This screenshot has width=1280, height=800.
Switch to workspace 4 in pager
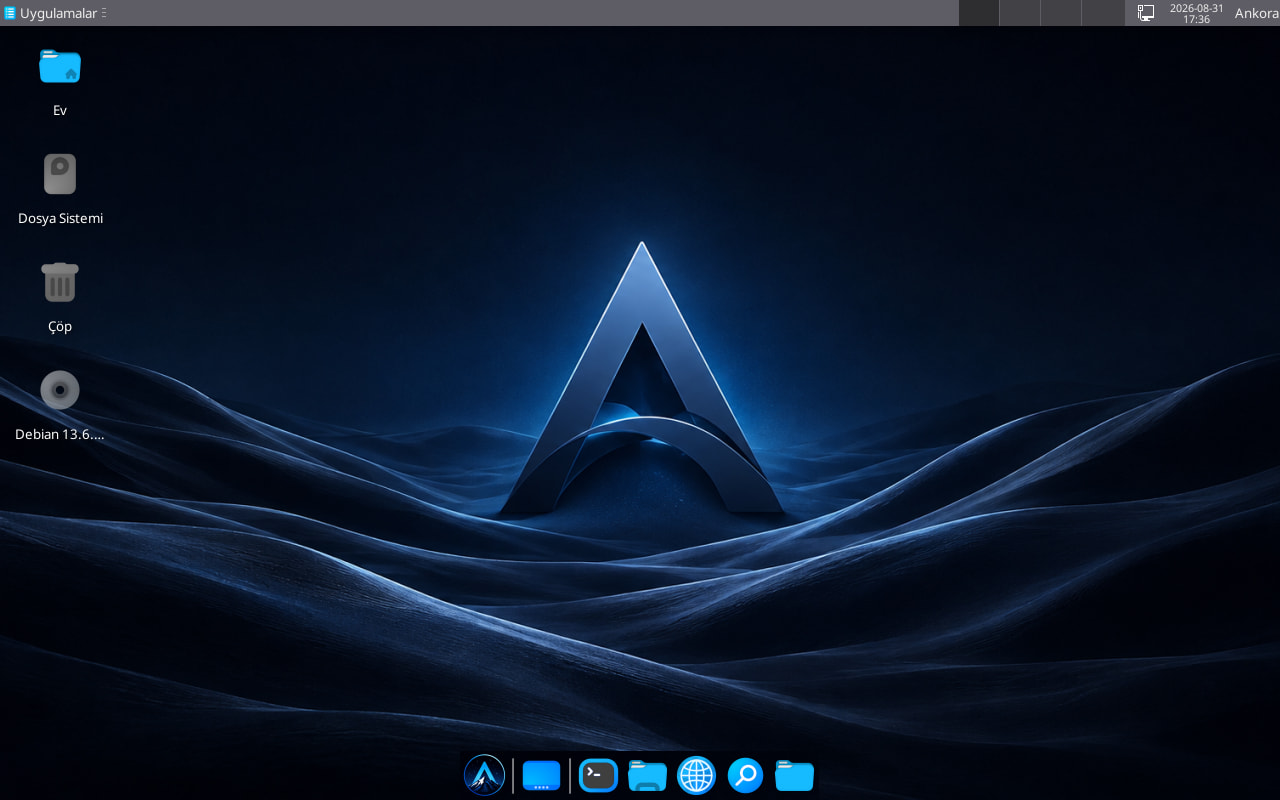1103,13
